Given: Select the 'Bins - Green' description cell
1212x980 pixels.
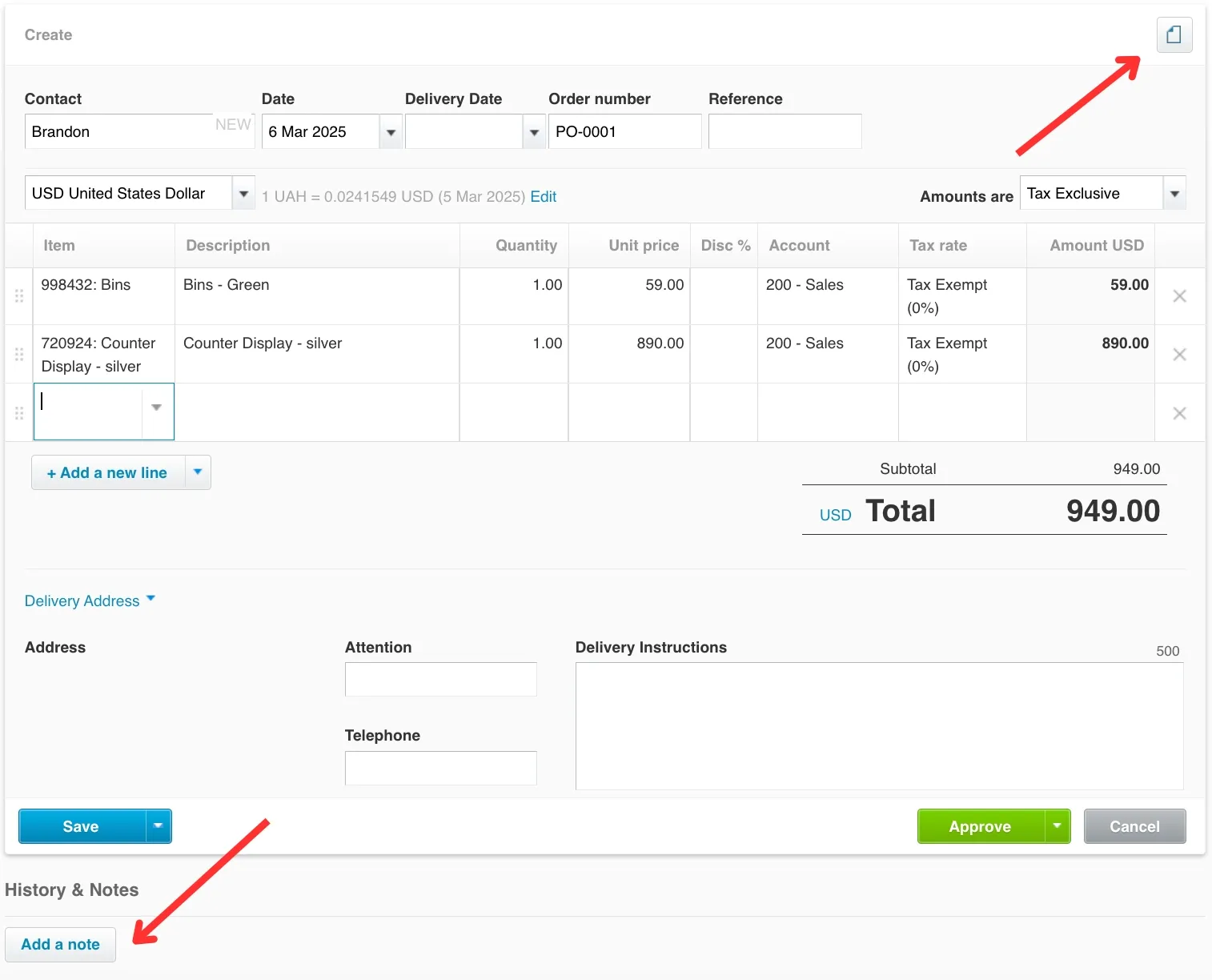Looking at the screenshot, I should click(317, 296).
